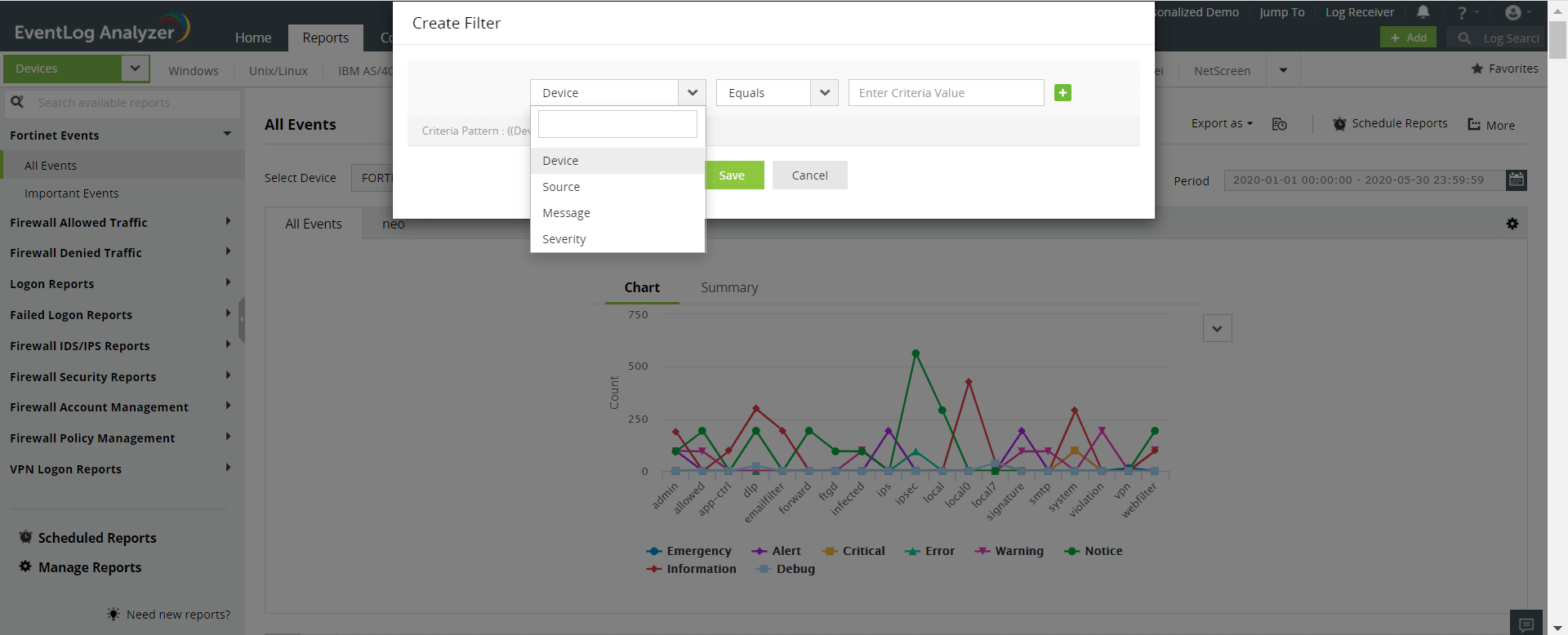1568x635 pixels.
Task: Open the Export as dropdown
Action: 1221,124
